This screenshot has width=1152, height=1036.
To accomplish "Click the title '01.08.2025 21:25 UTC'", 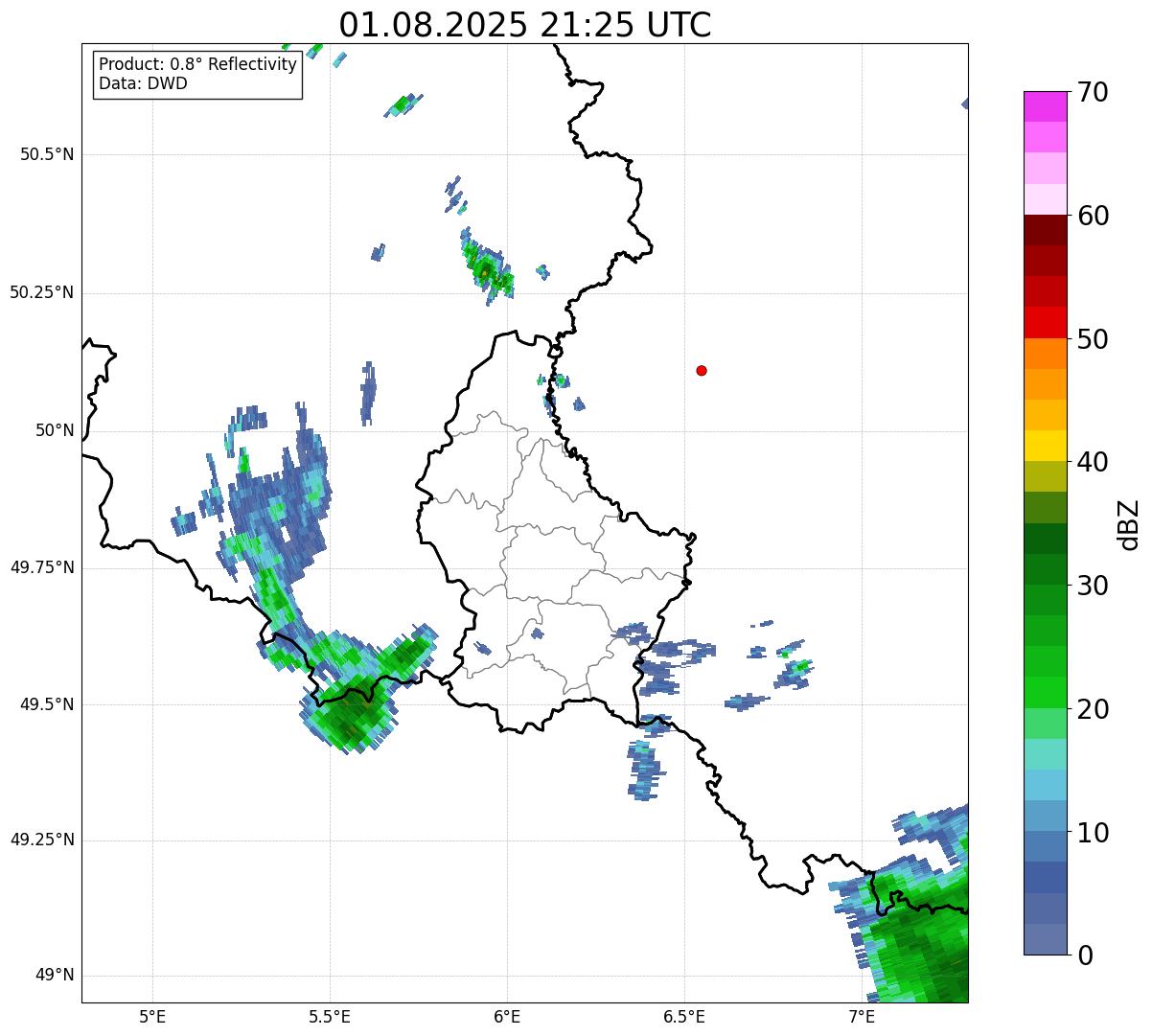I will pyautogui.click(x=525, y=24).
